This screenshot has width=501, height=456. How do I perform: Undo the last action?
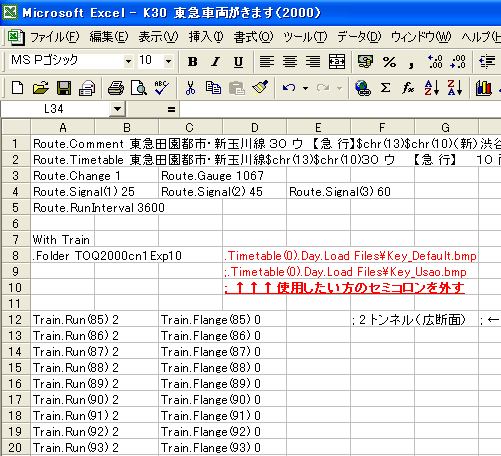click(x=289, y=88)
